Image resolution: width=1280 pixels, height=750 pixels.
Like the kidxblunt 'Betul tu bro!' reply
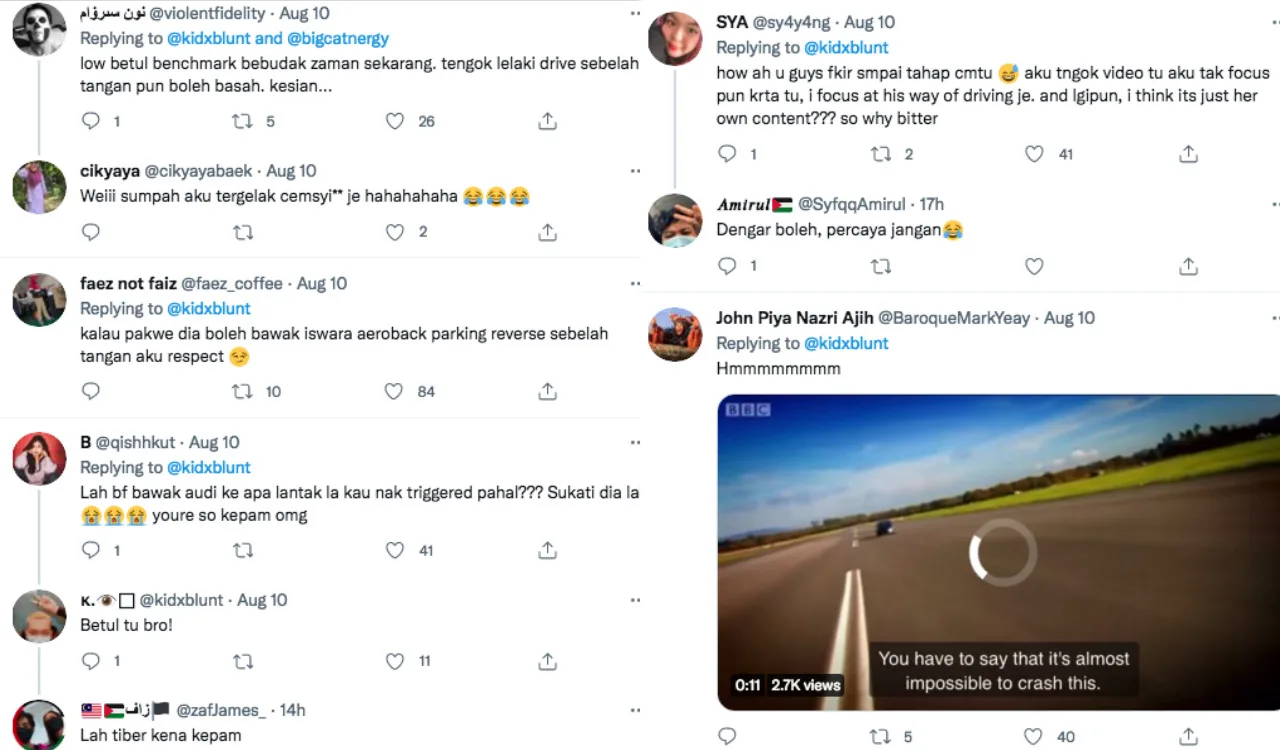(x=395, y=661)
